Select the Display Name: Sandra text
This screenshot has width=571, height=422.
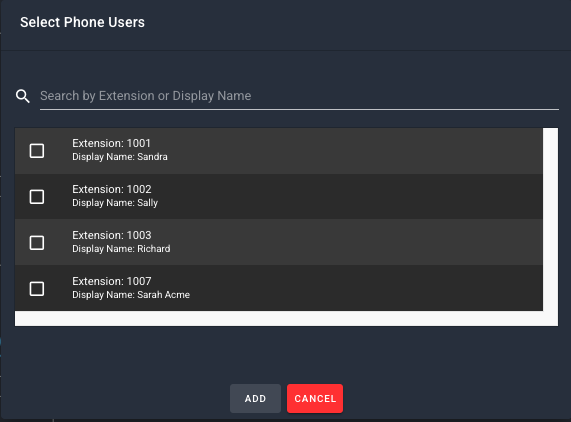pyautogui.click(x=120, y=157)
